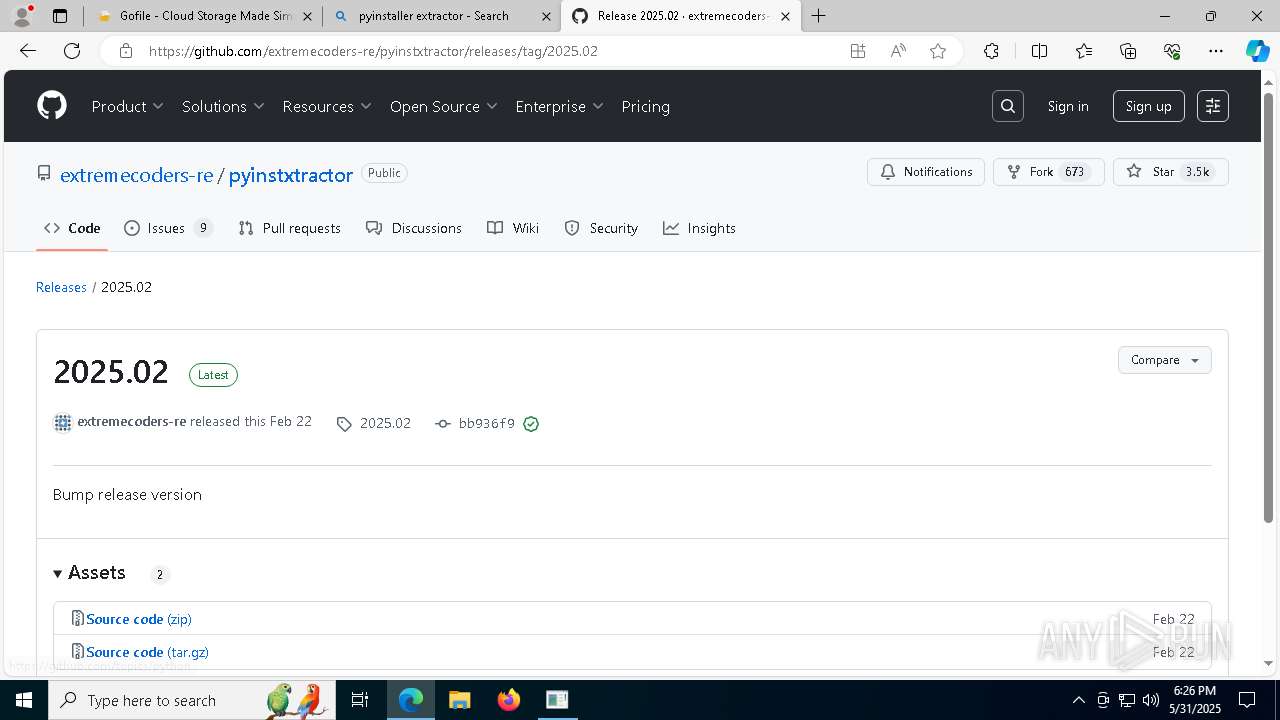Open the Discussions tab
This screenshot has height=720, width=1280.
414,228
